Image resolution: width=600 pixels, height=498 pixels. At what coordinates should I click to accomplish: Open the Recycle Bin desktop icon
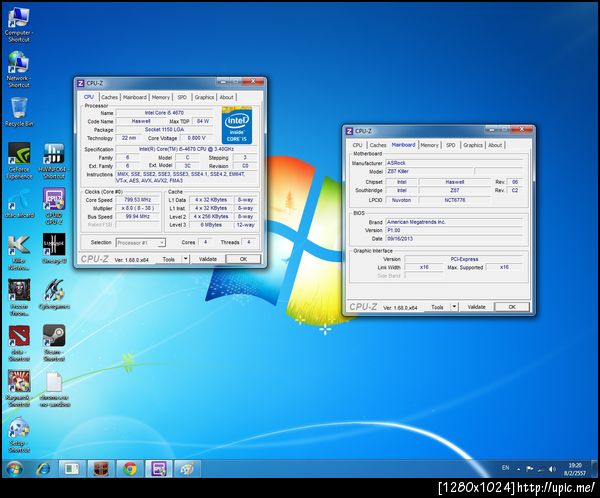click(18, 108)
